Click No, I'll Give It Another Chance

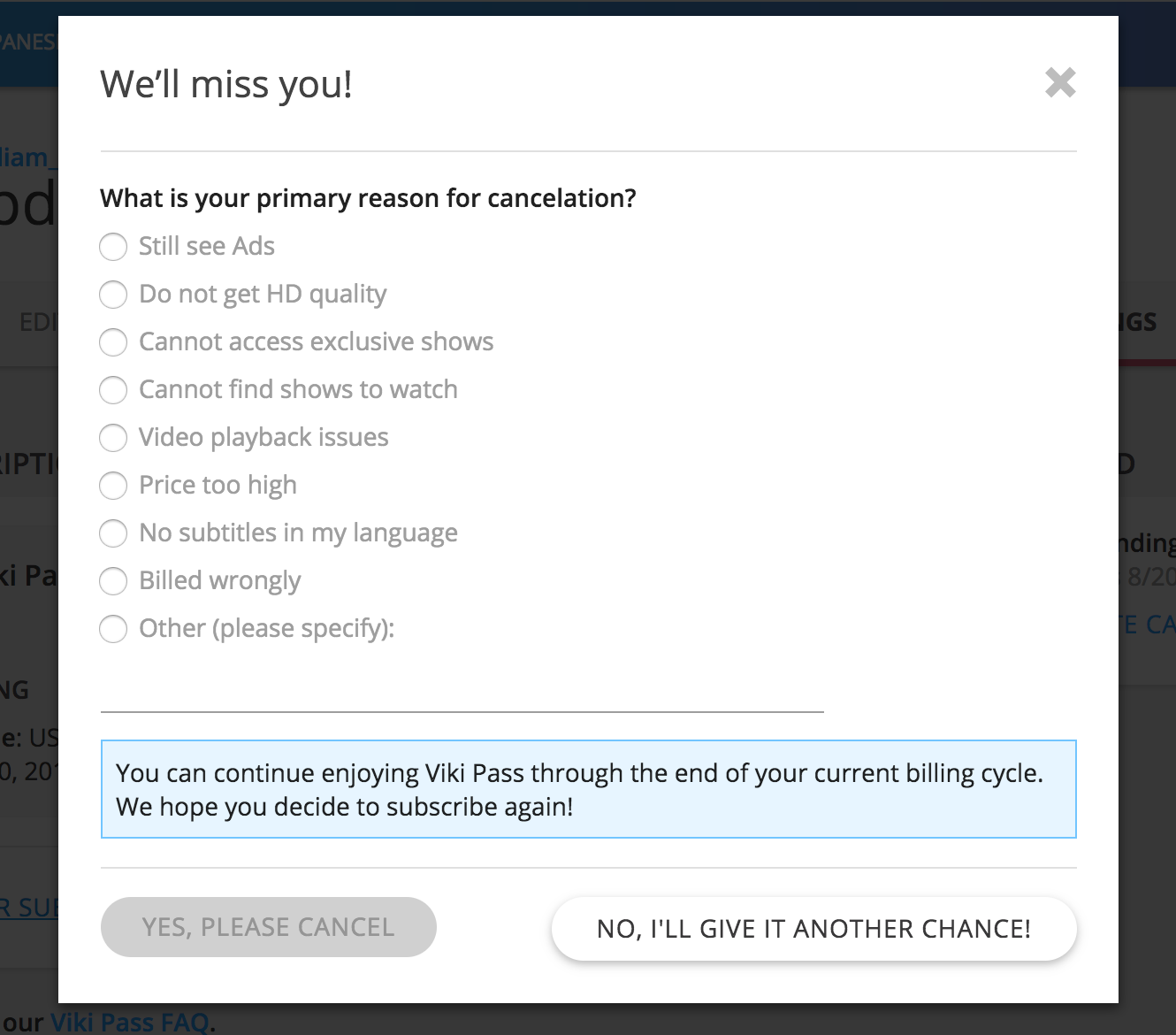pyautogui.click(x=813, y=929)
